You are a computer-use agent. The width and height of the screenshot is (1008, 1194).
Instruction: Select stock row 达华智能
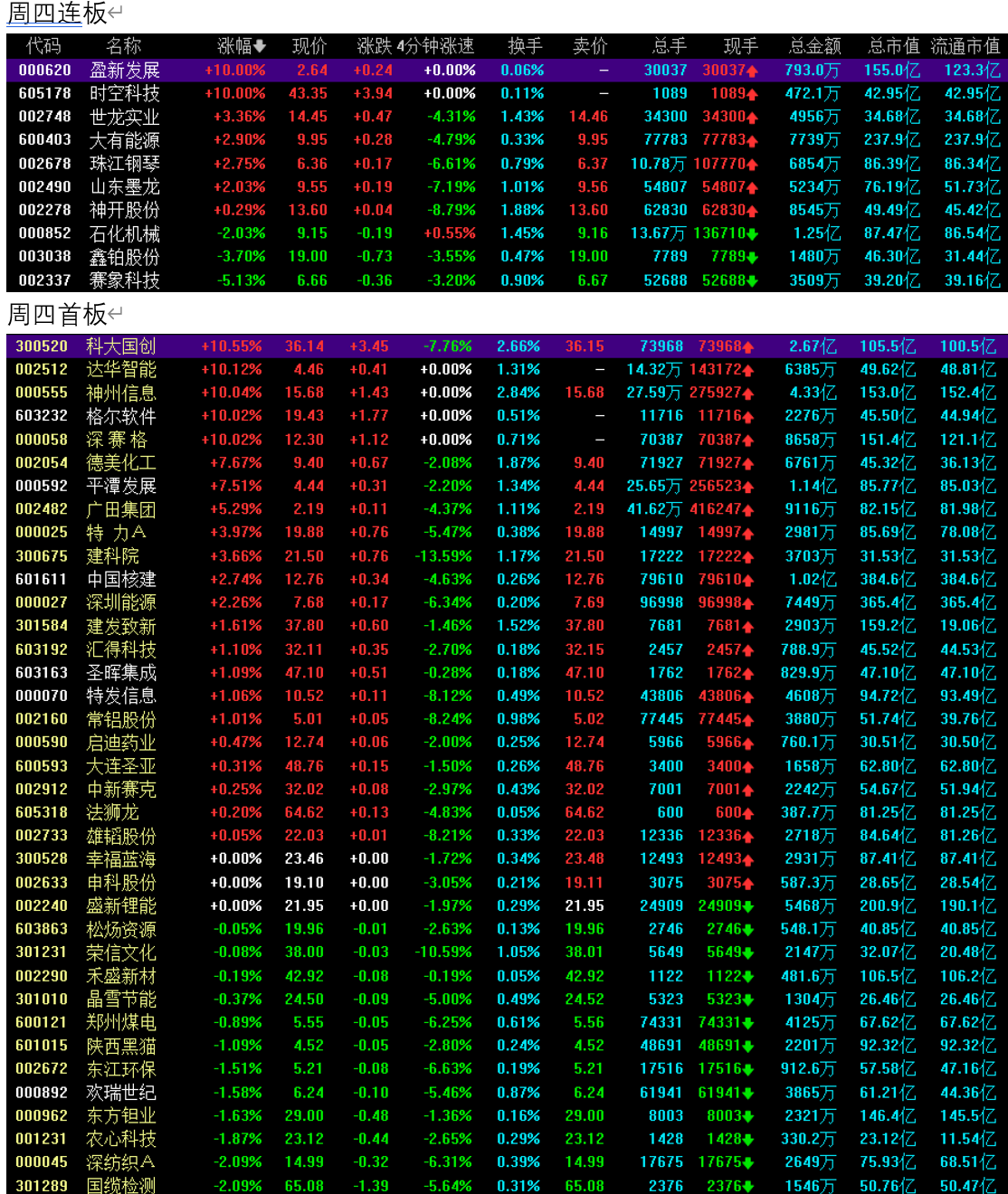coord(506,370)
